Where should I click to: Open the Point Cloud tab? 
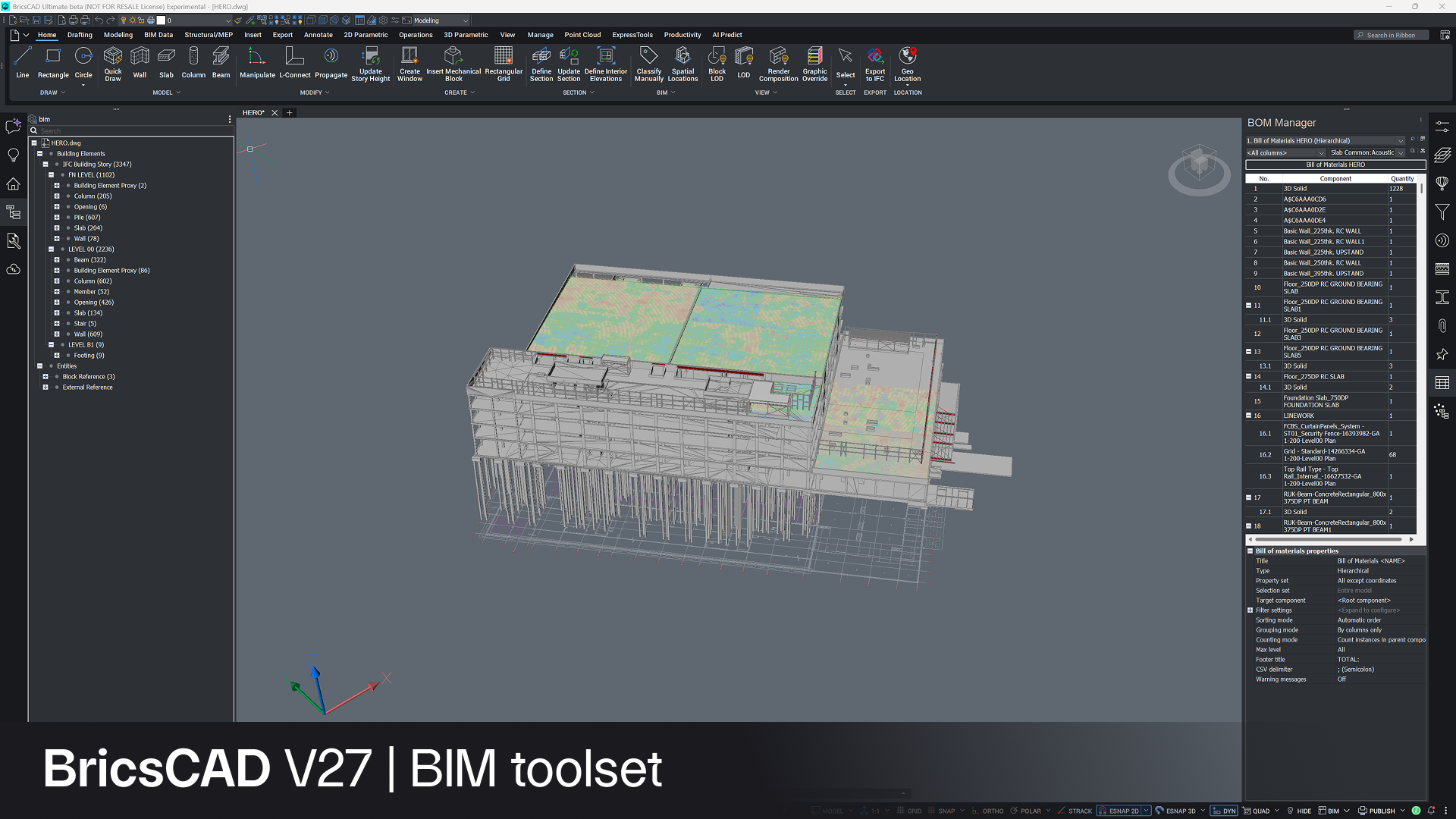point(582,35)
